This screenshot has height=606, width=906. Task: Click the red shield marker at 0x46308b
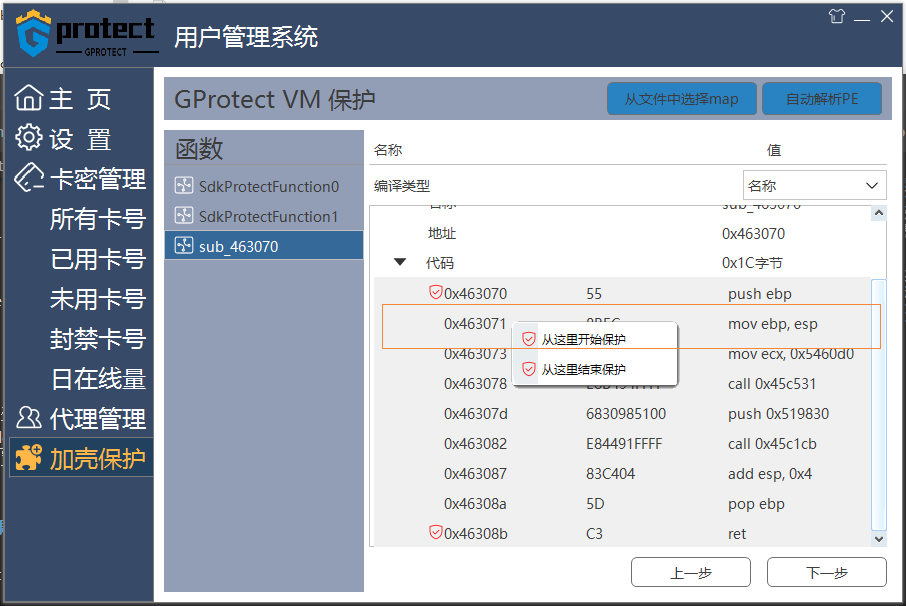(x=436, y=532)
